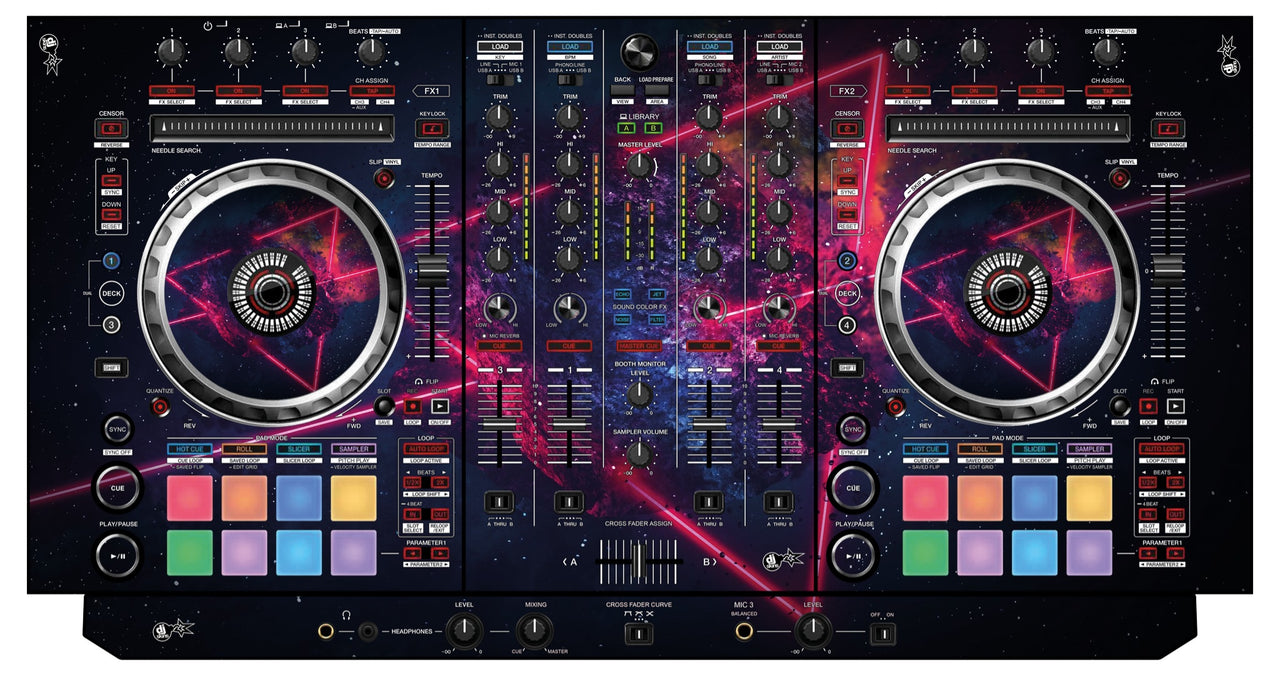Screen dimensions: 1280x679
Task: Tap the round CUE button beside deck 2
Action: pyautogui.click(x=853, y=488)
